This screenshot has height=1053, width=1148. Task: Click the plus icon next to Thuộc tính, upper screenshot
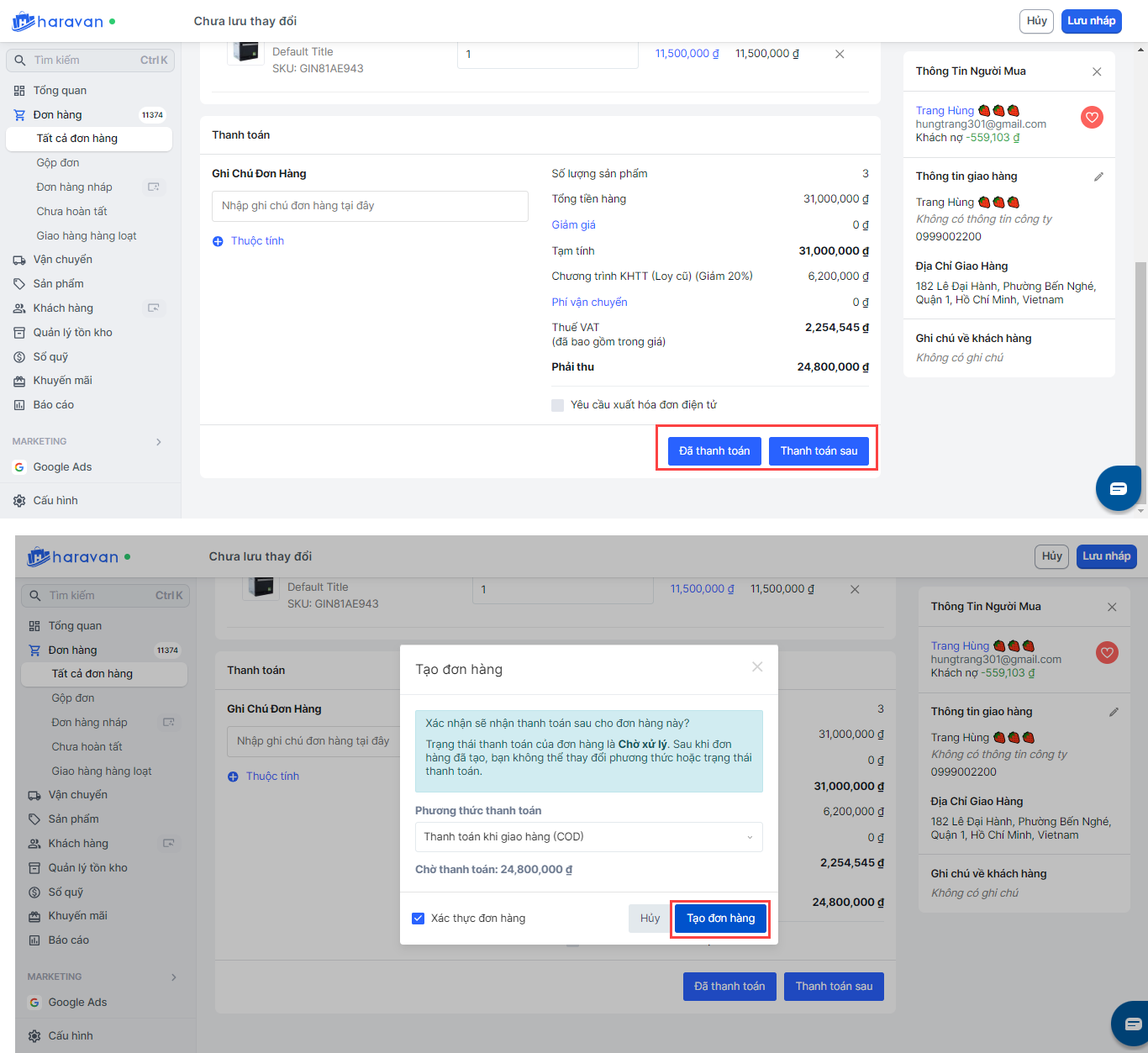coord(218,241)
